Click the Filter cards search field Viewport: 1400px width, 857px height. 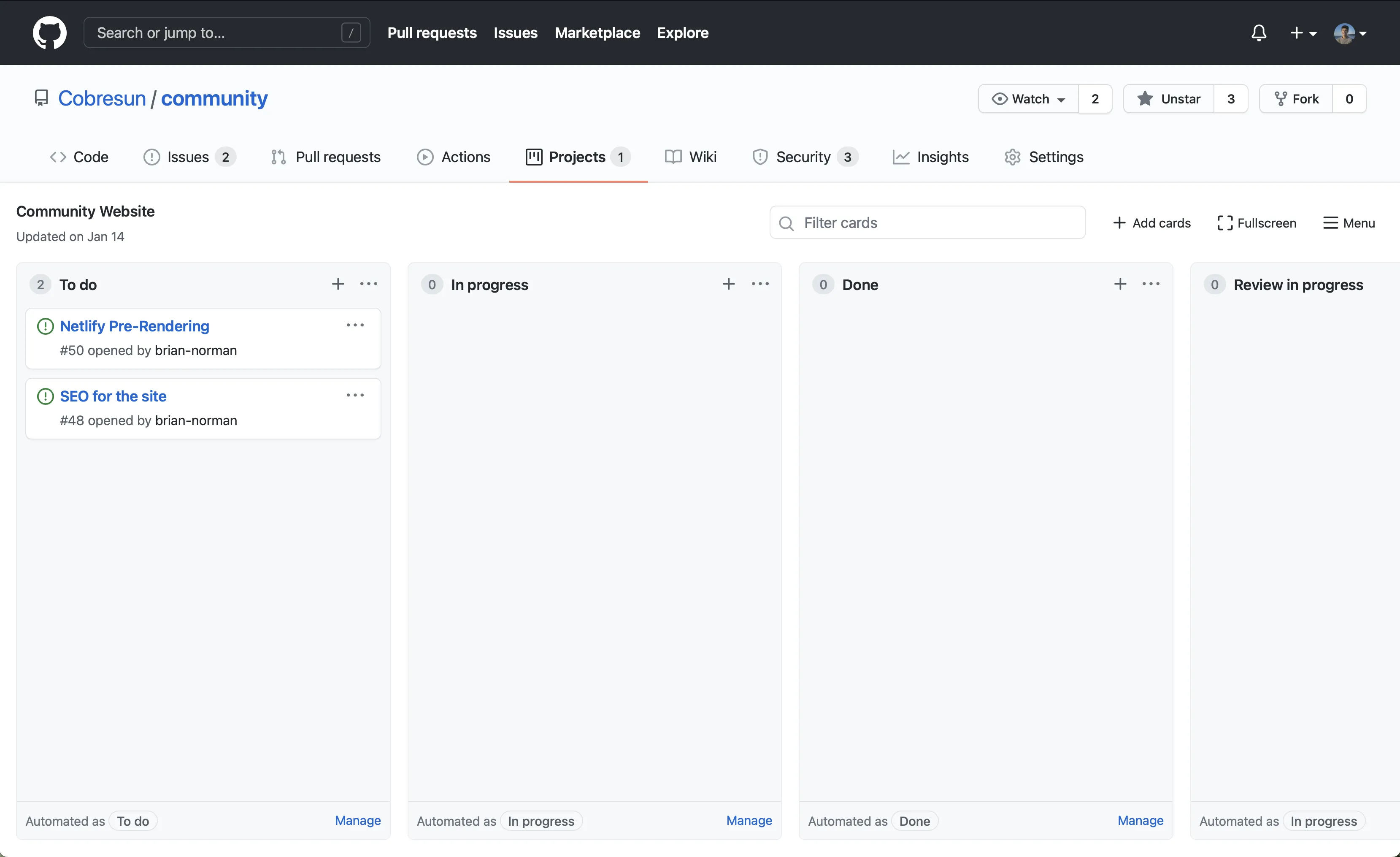pyautogui.click(x=927, y=222)
